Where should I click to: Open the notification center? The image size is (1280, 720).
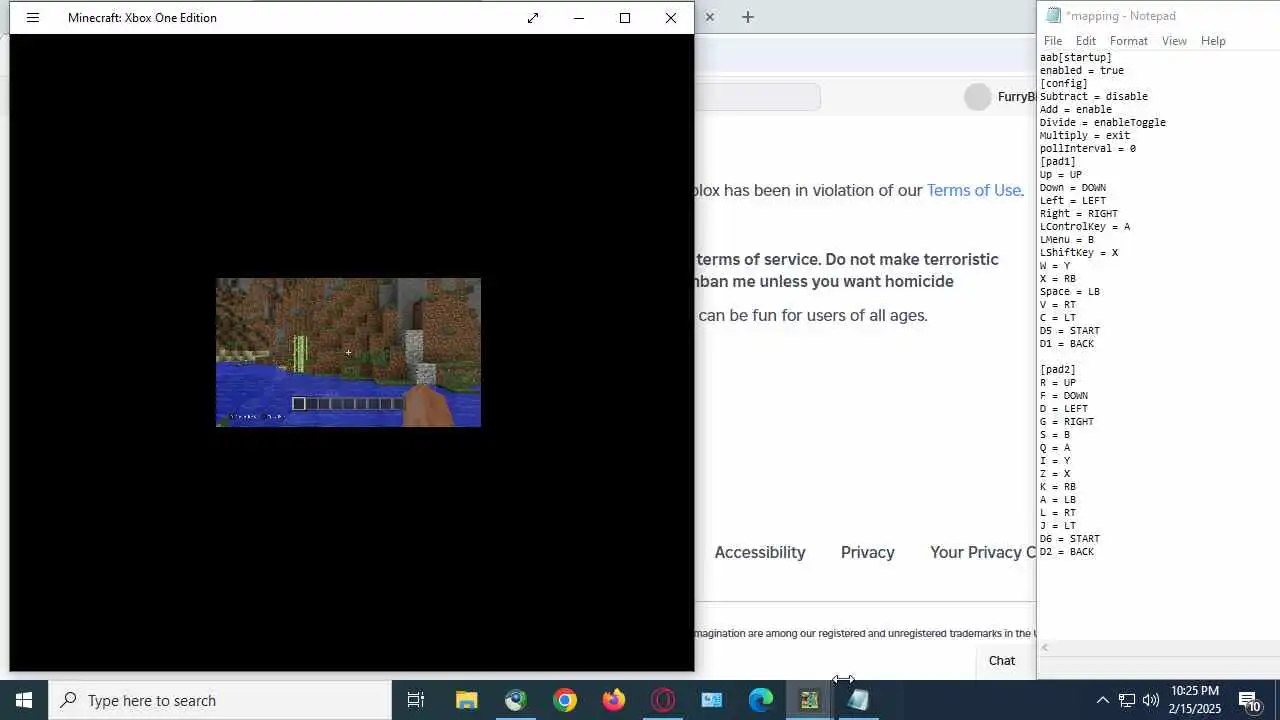point(1250,700)
